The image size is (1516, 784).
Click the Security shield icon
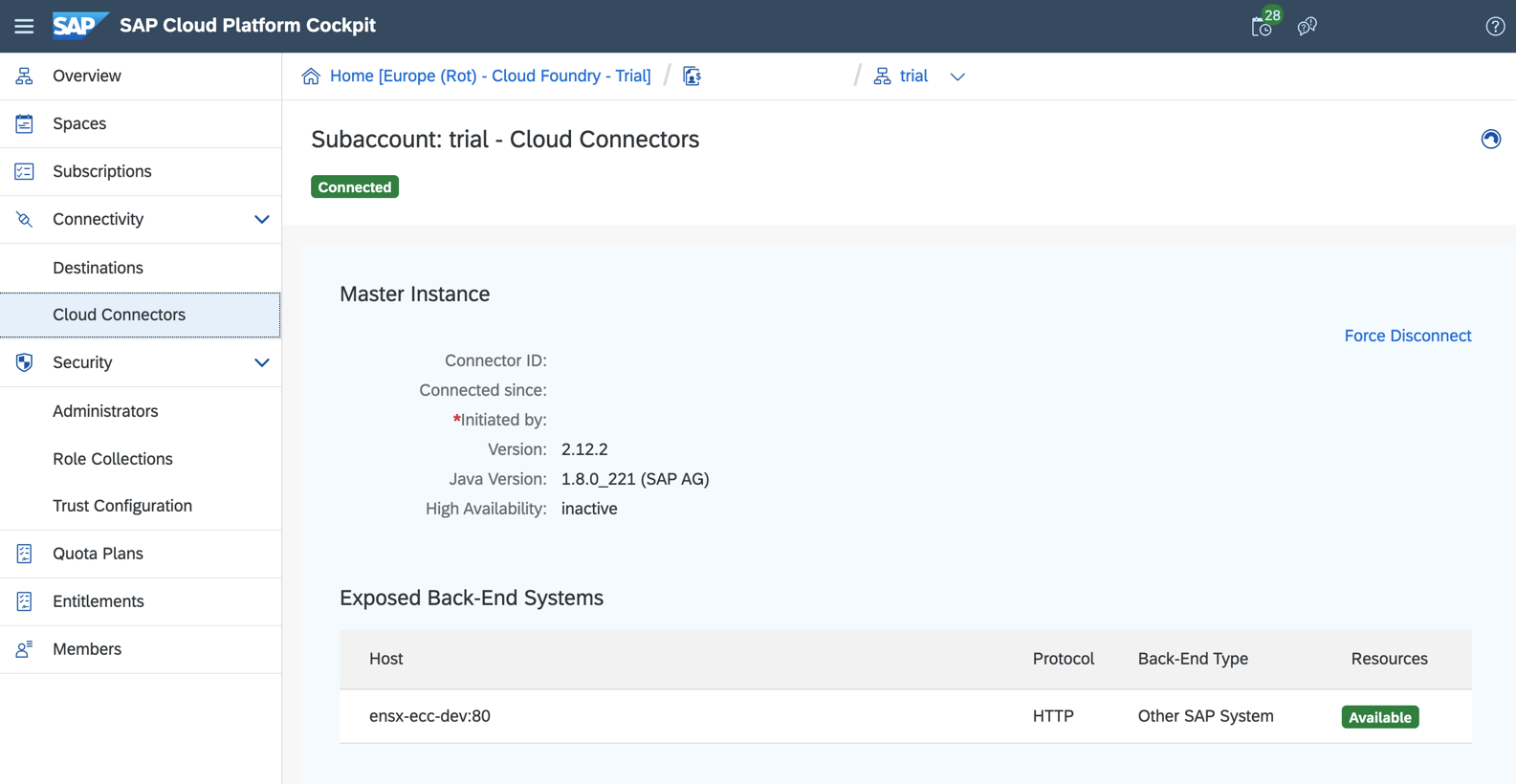pyautogui.click(x=24, y=362)
